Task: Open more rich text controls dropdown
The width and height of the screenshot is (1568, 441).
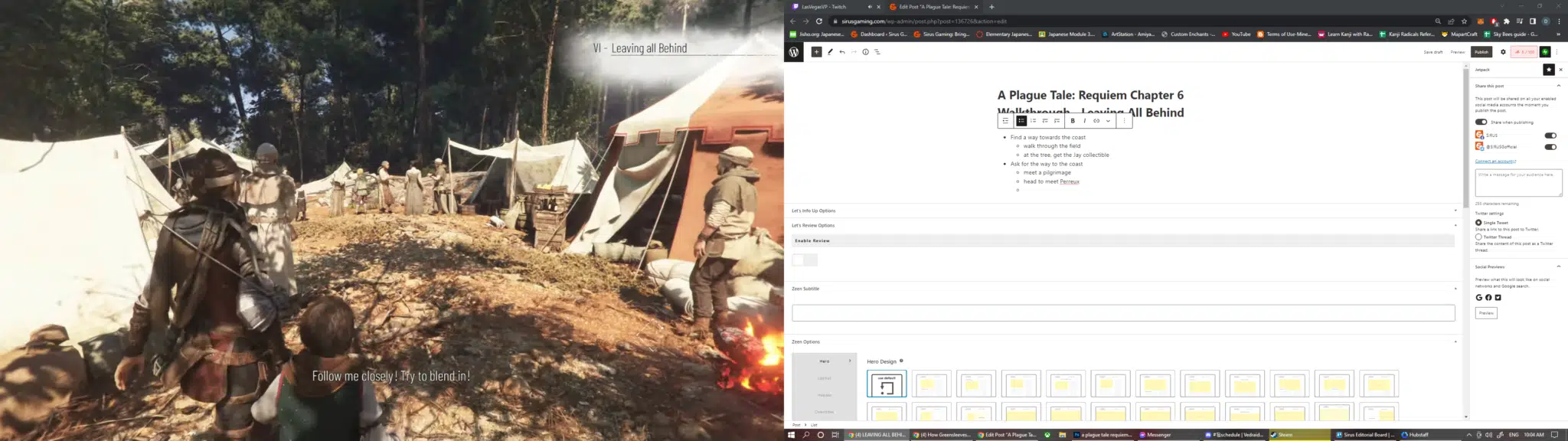Action: 1108,120
